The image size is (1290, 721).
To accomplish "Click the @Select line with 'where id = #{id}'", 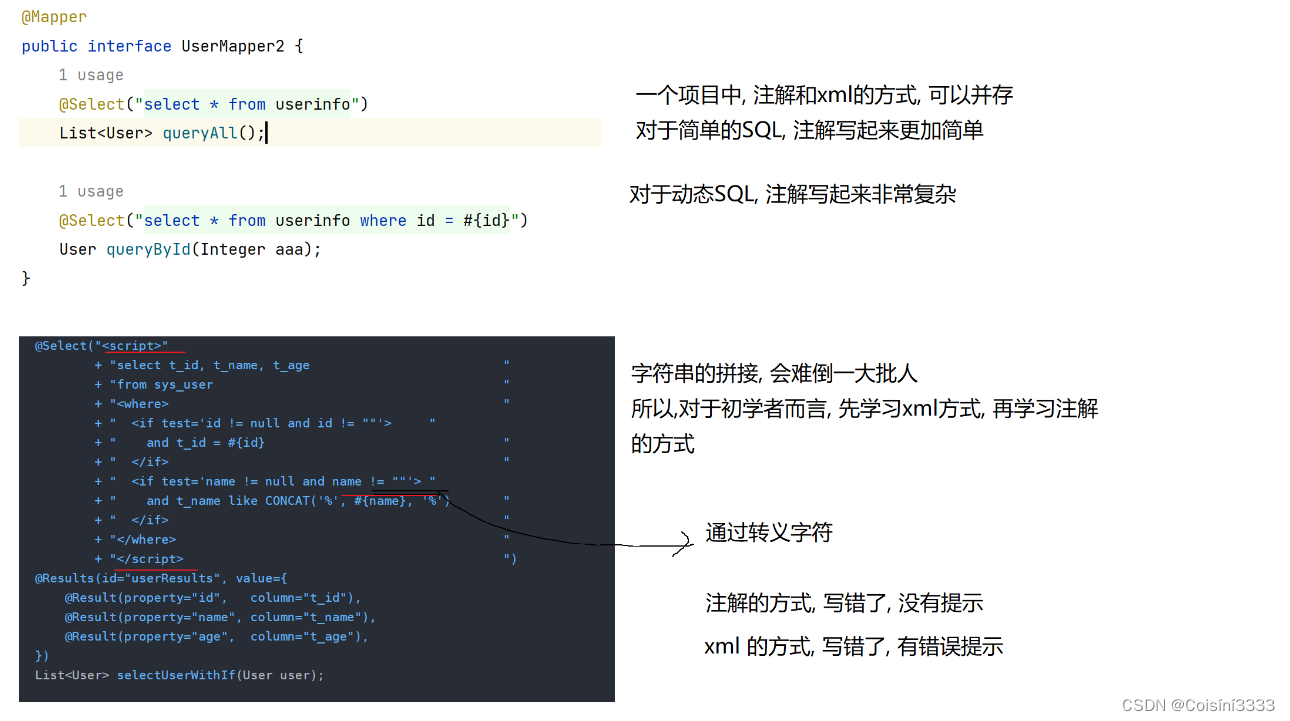I will pos(293,220).
